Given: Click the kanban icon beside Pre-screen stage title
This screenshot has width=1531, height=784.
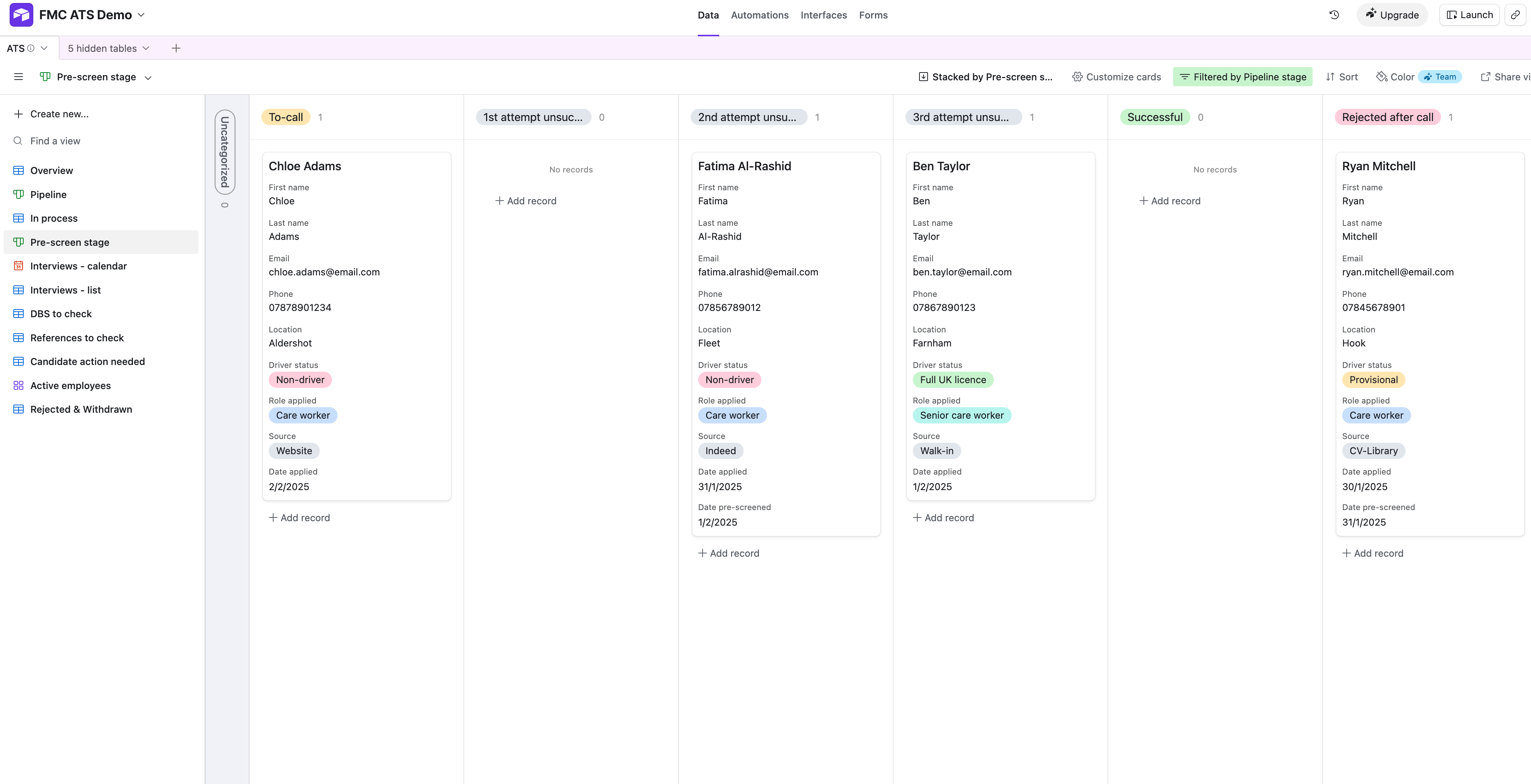Looking at the screenshot, I should coord(45,77).
